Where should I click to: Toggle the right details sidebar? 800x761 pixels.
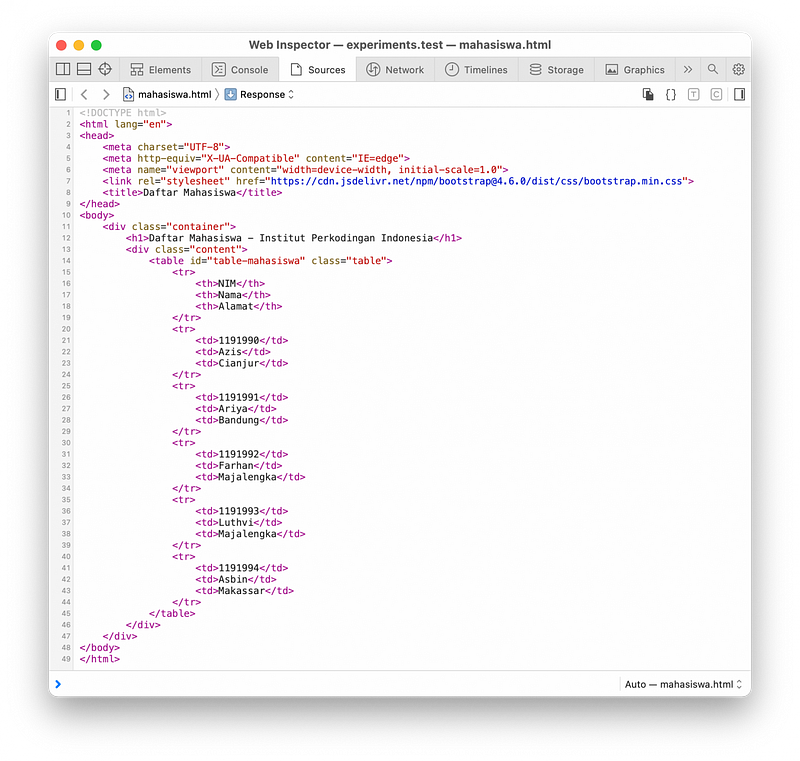(x=739, y=95)
